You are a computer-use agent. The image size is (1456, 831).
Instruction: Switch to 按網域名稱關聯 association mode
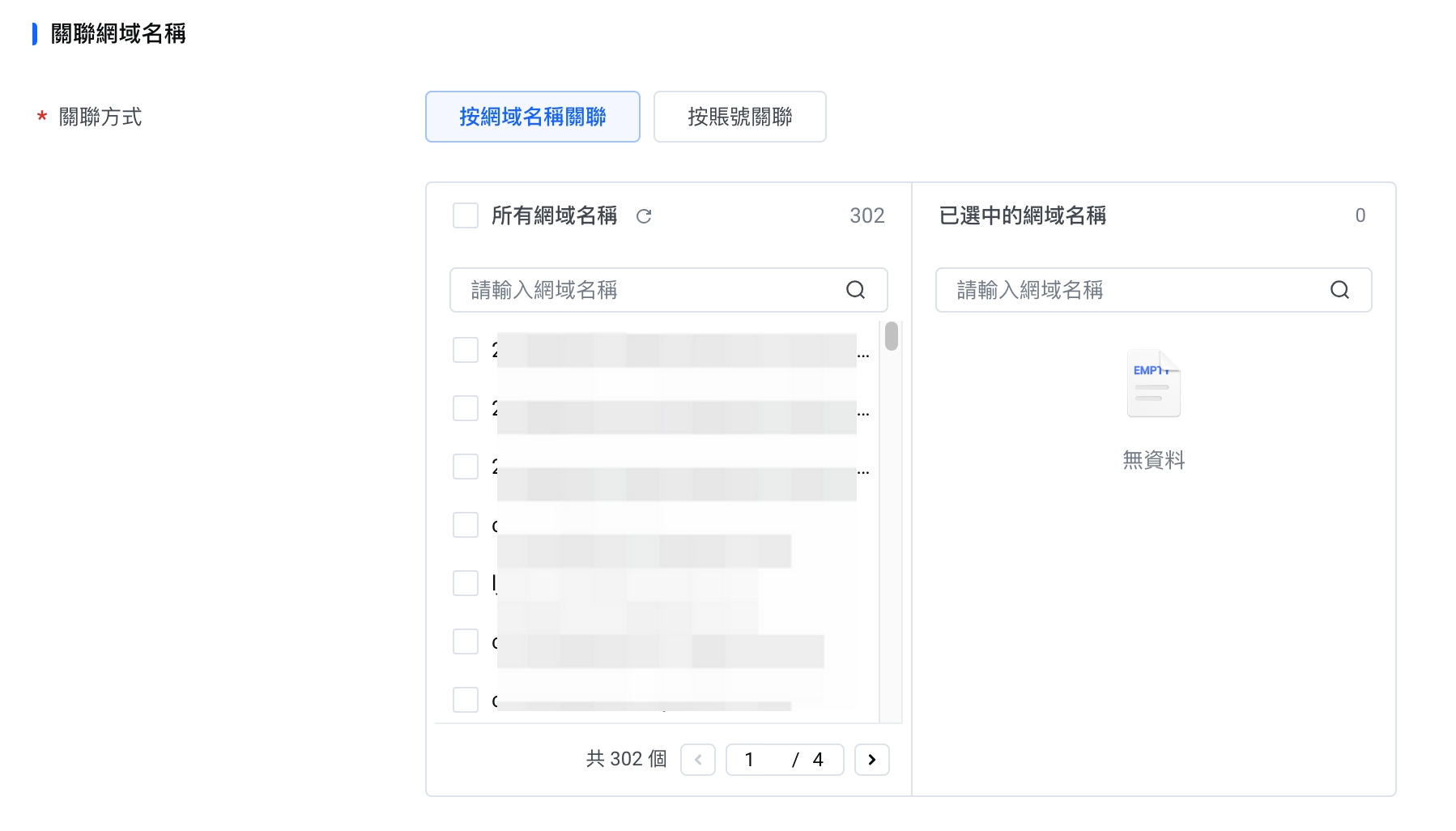click(x=532, y=117)
